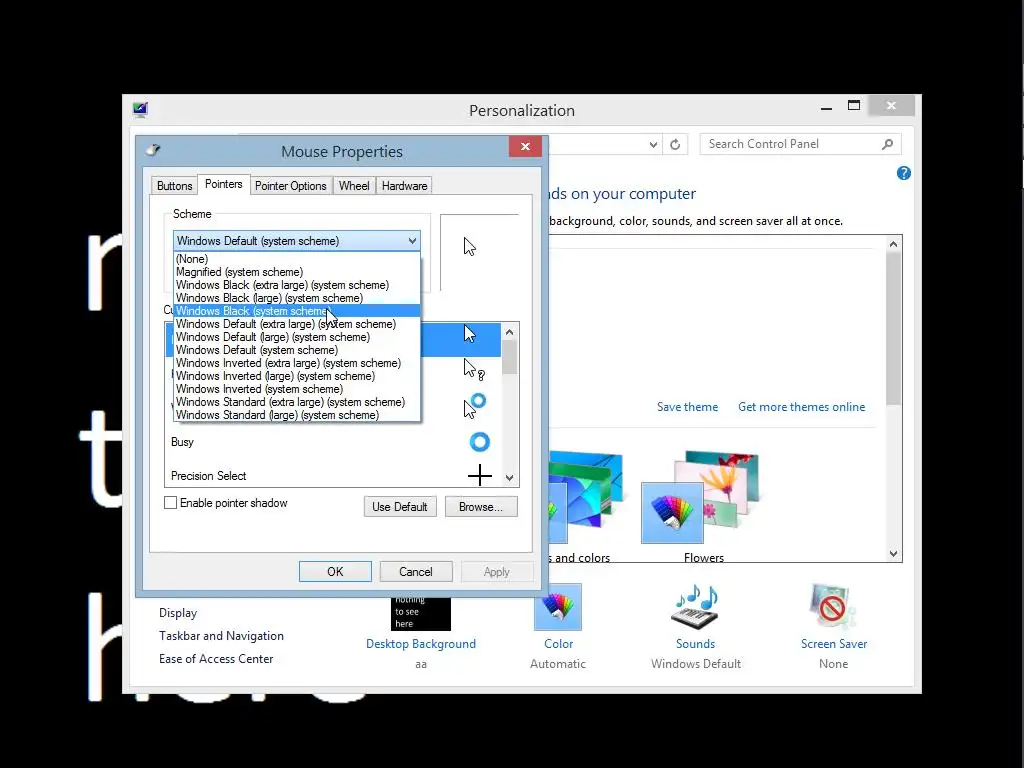Switch to the Pointers tab
Screen dimensions: 1024x768
tap(223, 184)
